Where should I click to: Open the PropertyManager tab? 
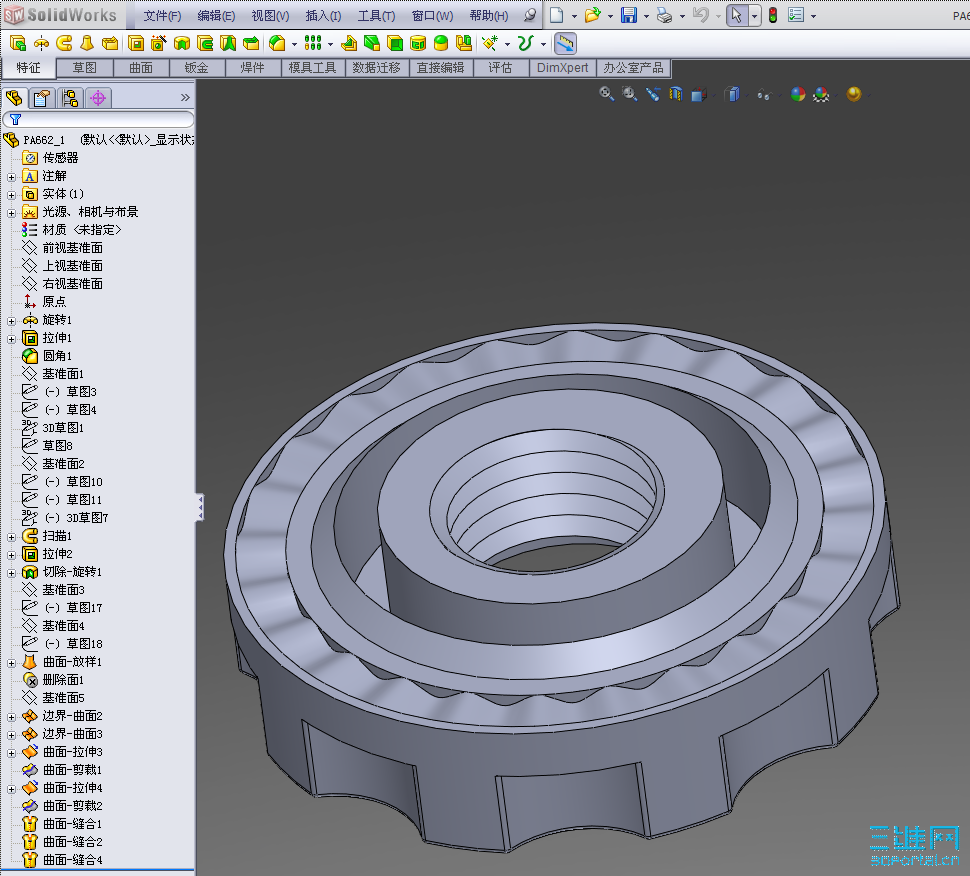[42, 98]
